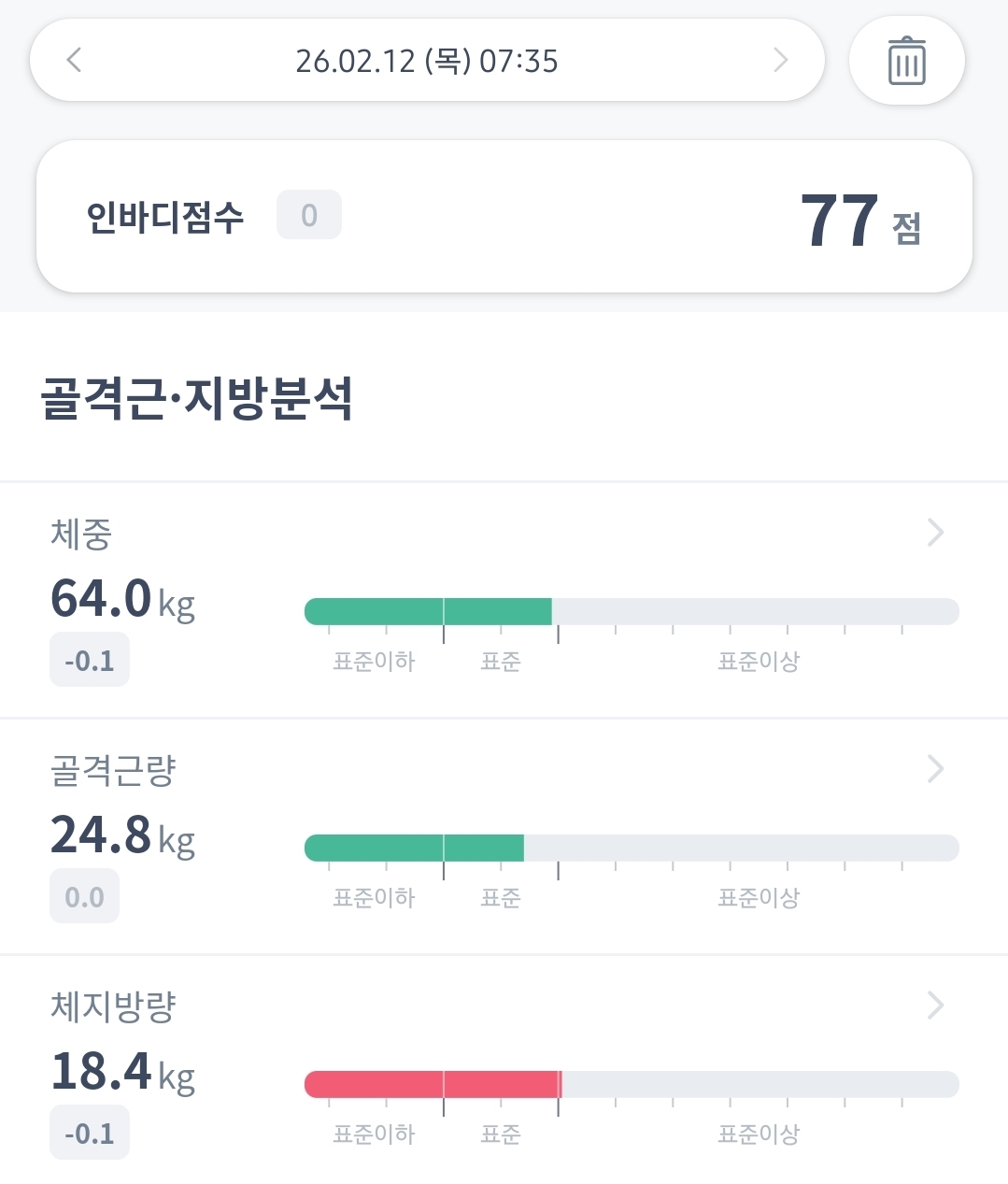Click the red 체지방량 progress bar
1008x1184 pixels.
tap(432, 1085)
